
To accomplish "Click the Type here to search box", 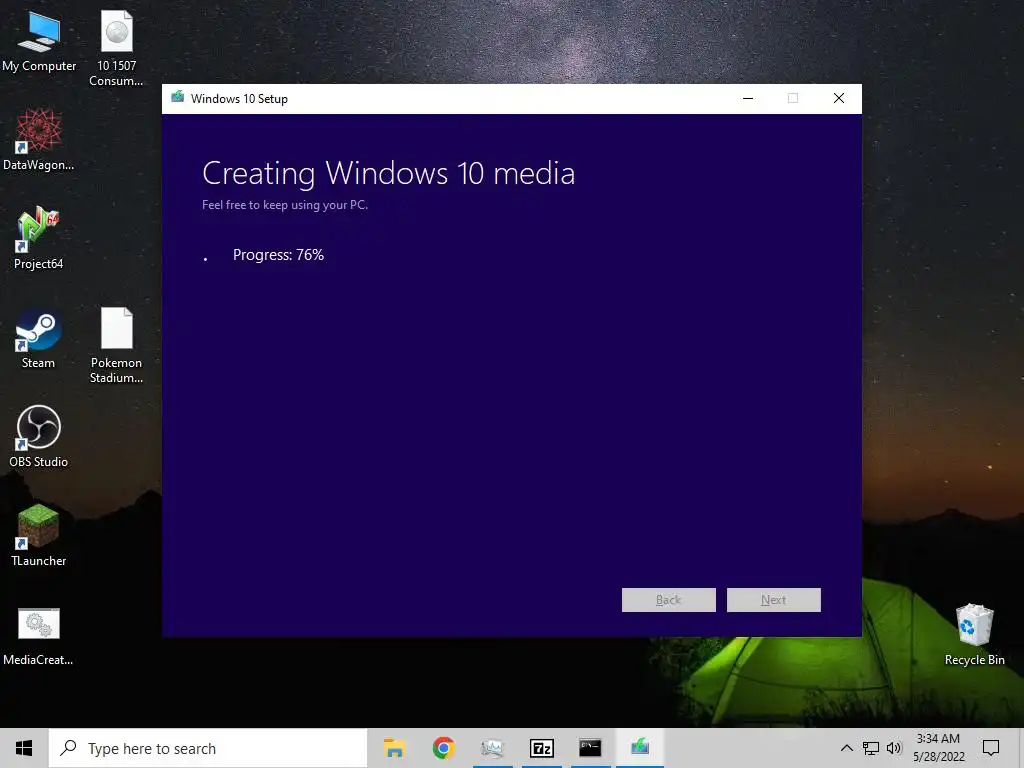I will pyautogui.click(x=208, y=748).
